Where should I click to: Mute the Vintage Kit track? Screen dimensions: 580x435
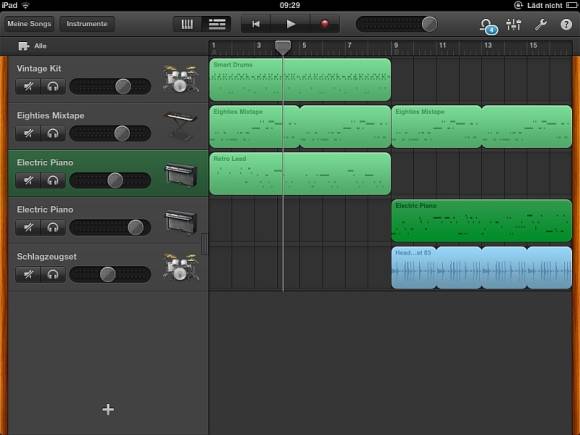(28, 87)
